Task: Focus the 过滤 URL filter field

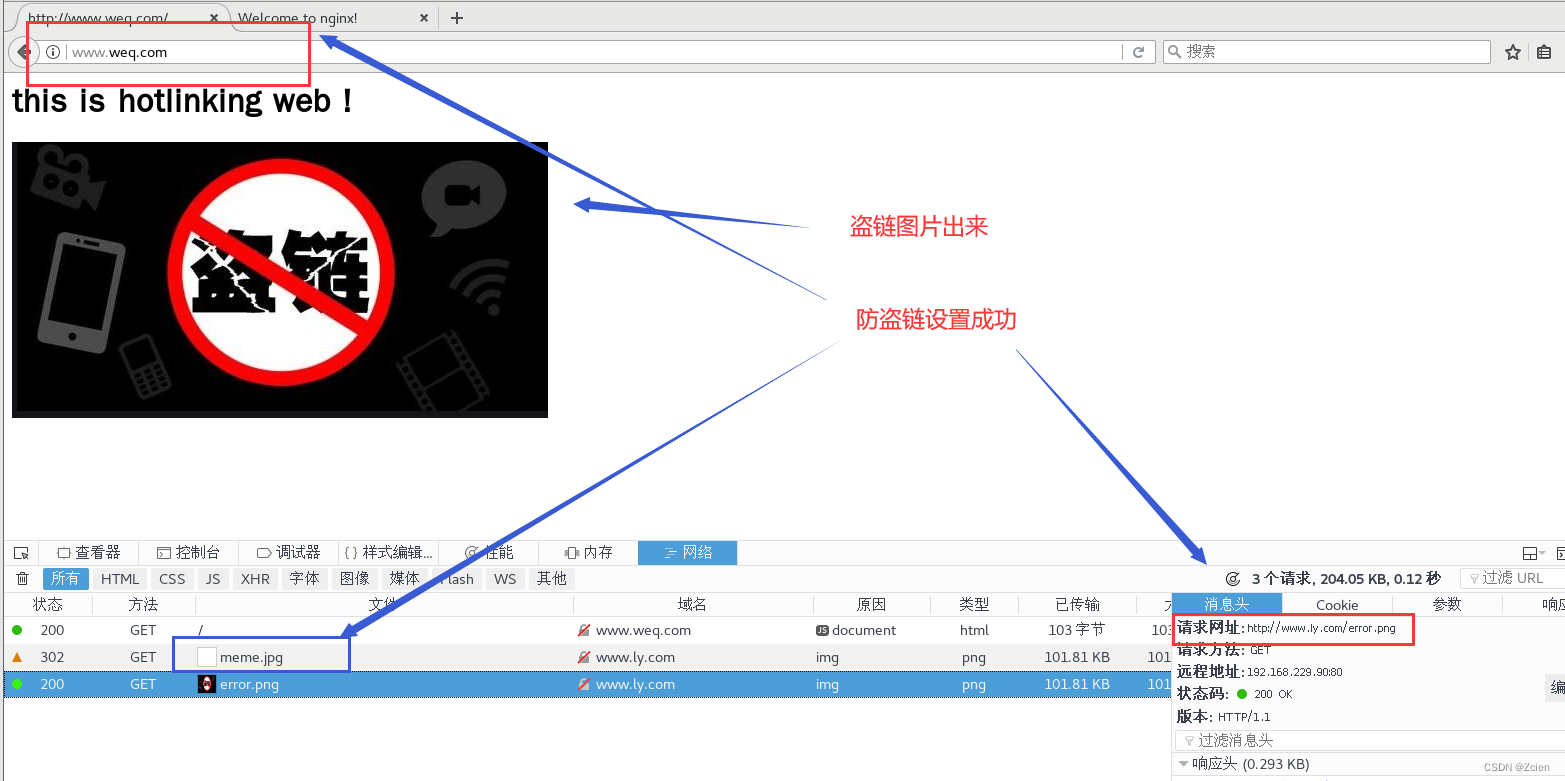Action: [x=1512, y=578]
